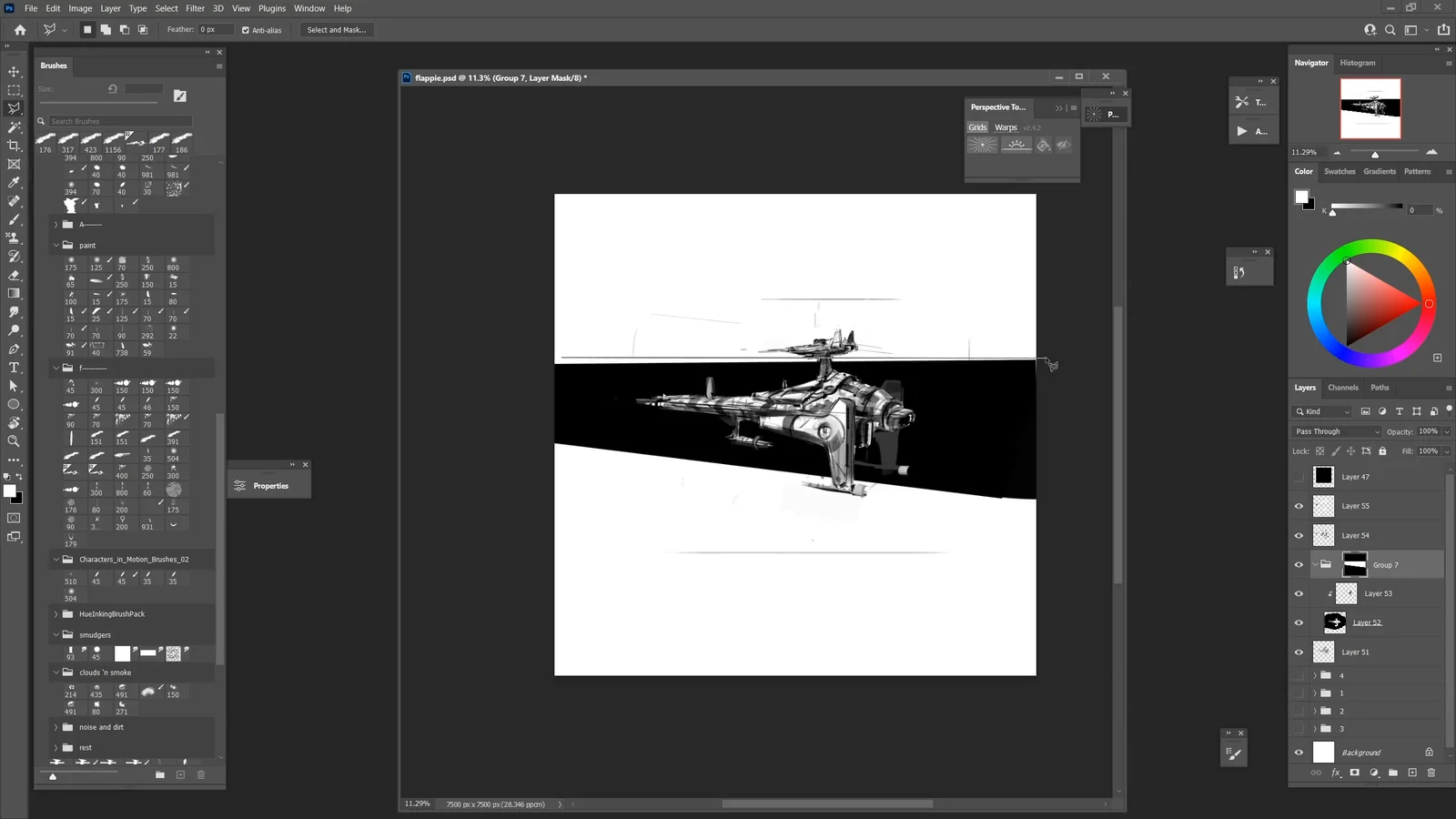Image resolution: width=1456 pixels, height=819 pixels.
Task: Click Warps in Perspective Tools panel
Action: click(x=1006, y=126)
